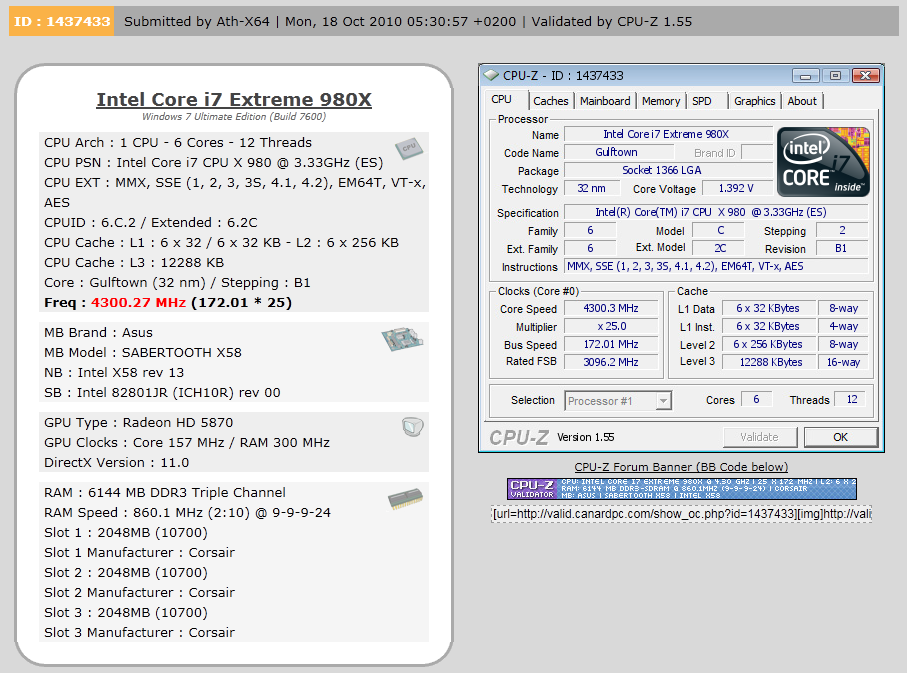The width and height of the screenshot is (907, 673).
Task: Click the MB Model : SABERTOOTH X58 line
Action: coord(143,352)
